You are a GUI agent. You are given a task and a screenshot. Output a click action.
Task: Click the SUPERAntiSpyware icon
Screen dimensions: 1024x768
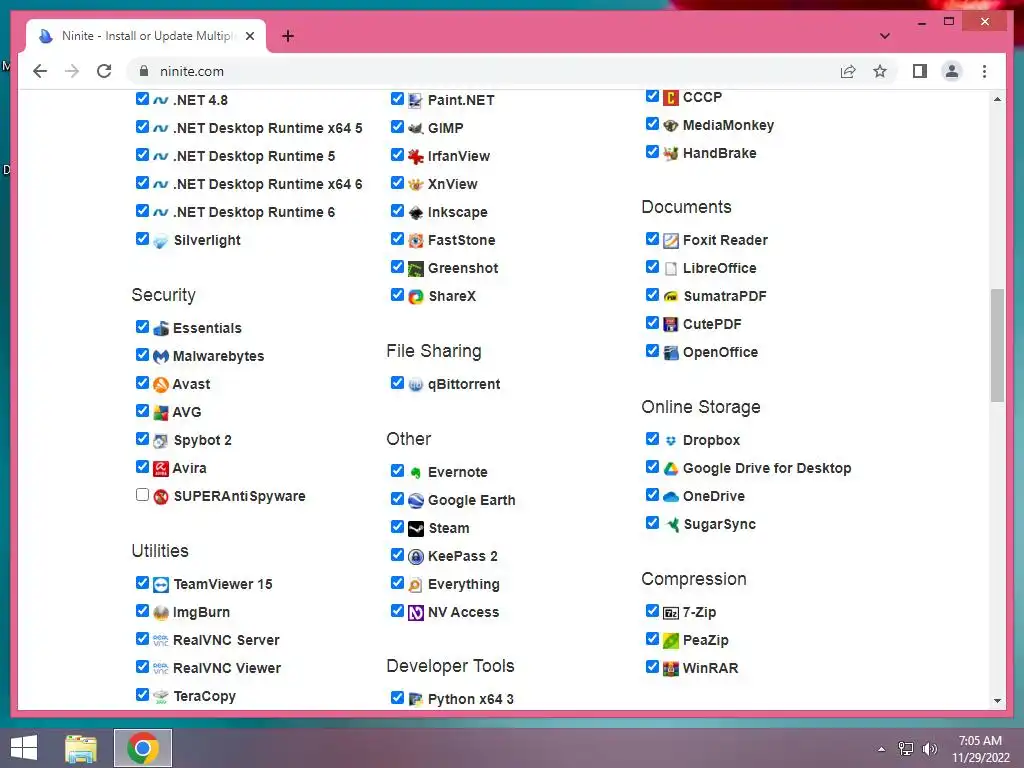tap(161, 496)
